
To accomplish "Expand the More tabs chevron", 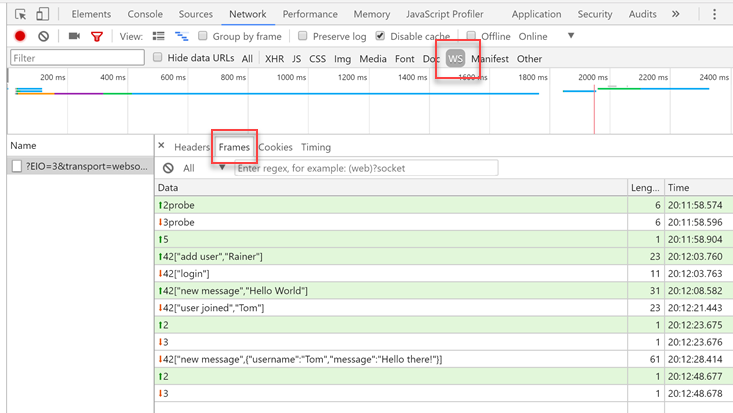I will [x=676, y=14].
